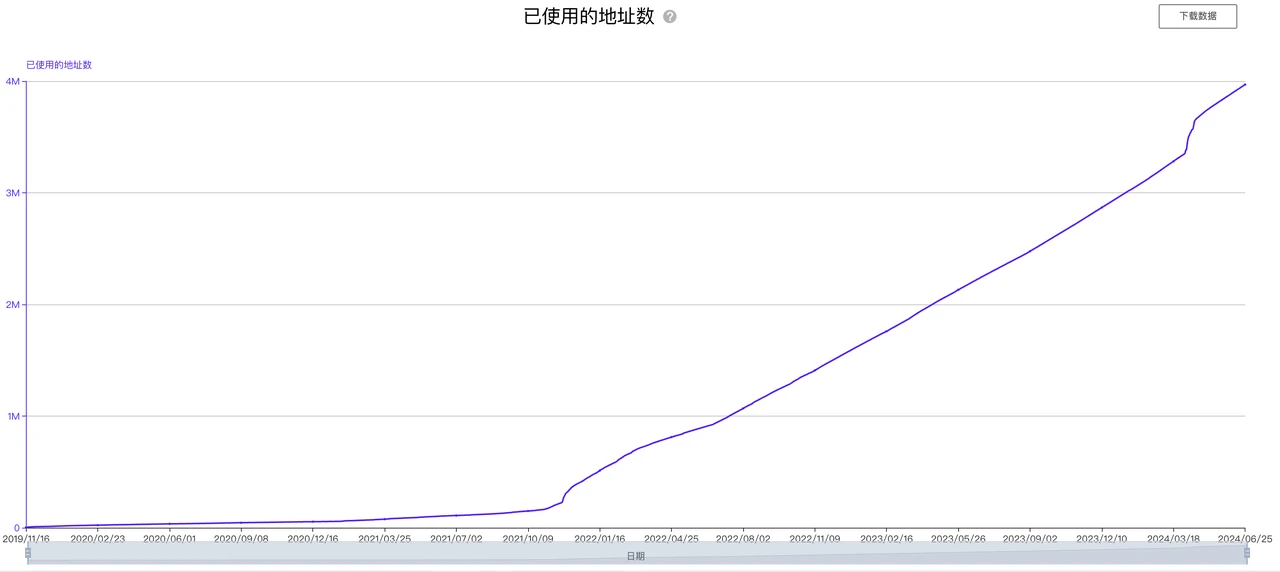Viewport: 1280px width, 572px height.
Task: Select the 2019/11/16 x-axis date label
Action: (26, 538)
